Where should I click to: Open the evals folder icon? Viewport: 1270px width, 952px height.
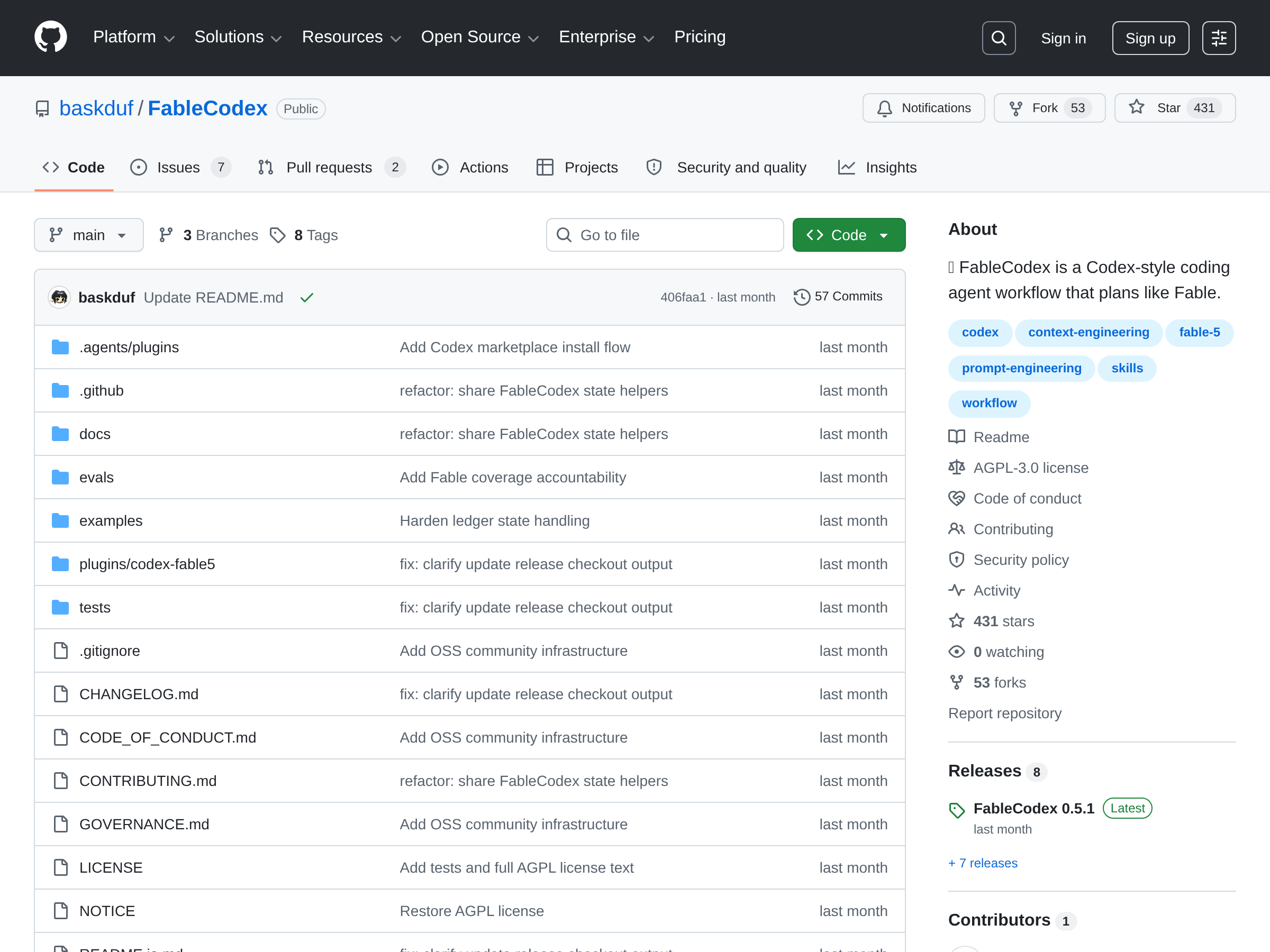(60, 478)
